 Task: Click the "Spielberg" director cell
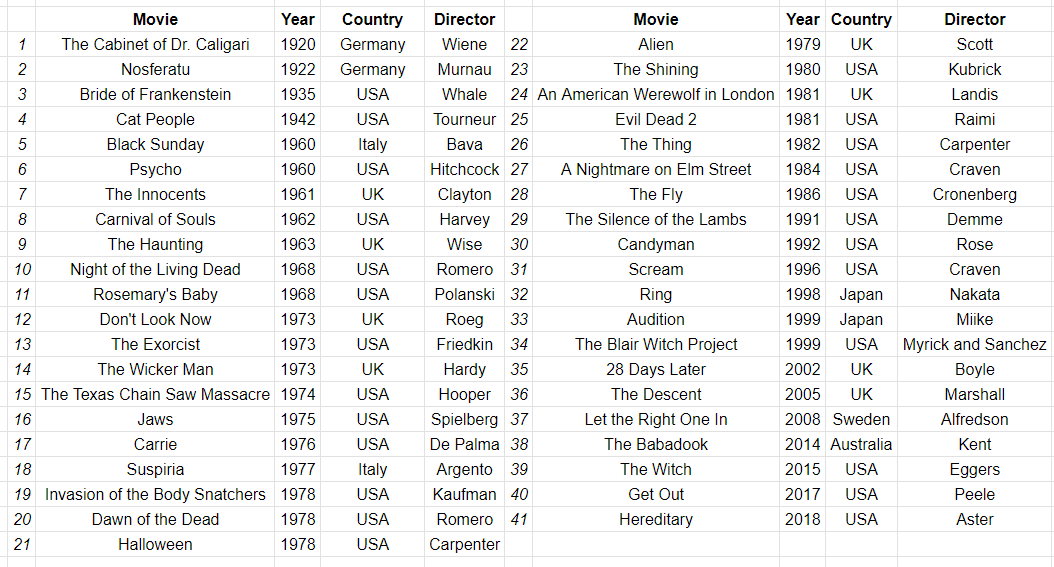(x=464, y=419)
